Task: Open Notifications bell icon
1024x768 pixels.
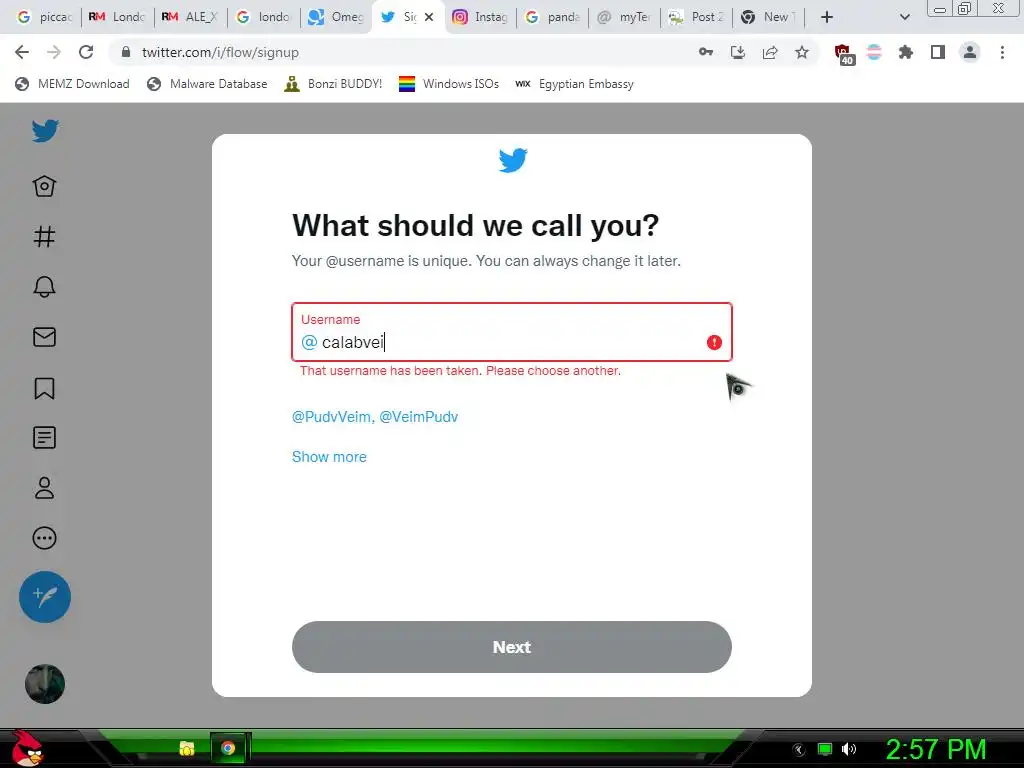Action: tap(44, 287)
